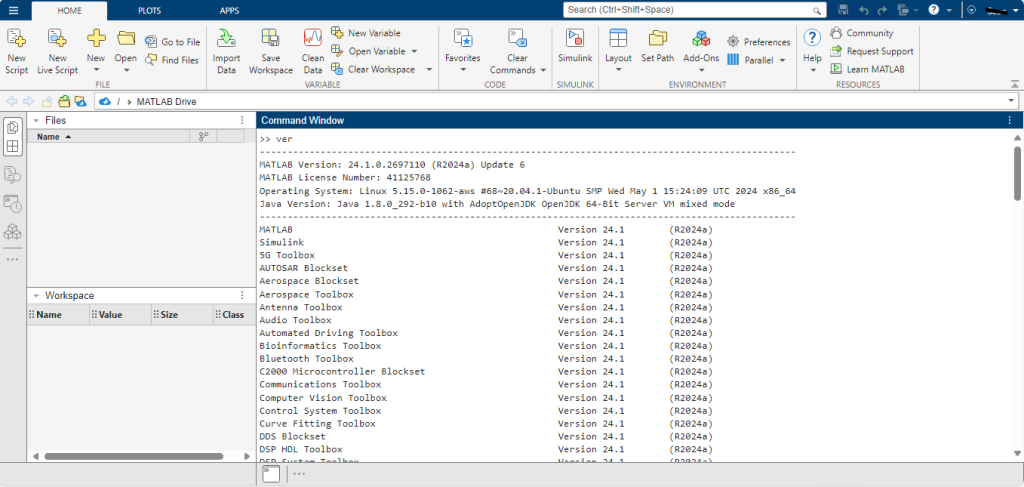Viewport: 1024px width, 487px height.
Task: Expand the Clear Workspace dropdown arrow
Action: click(429, 69)
